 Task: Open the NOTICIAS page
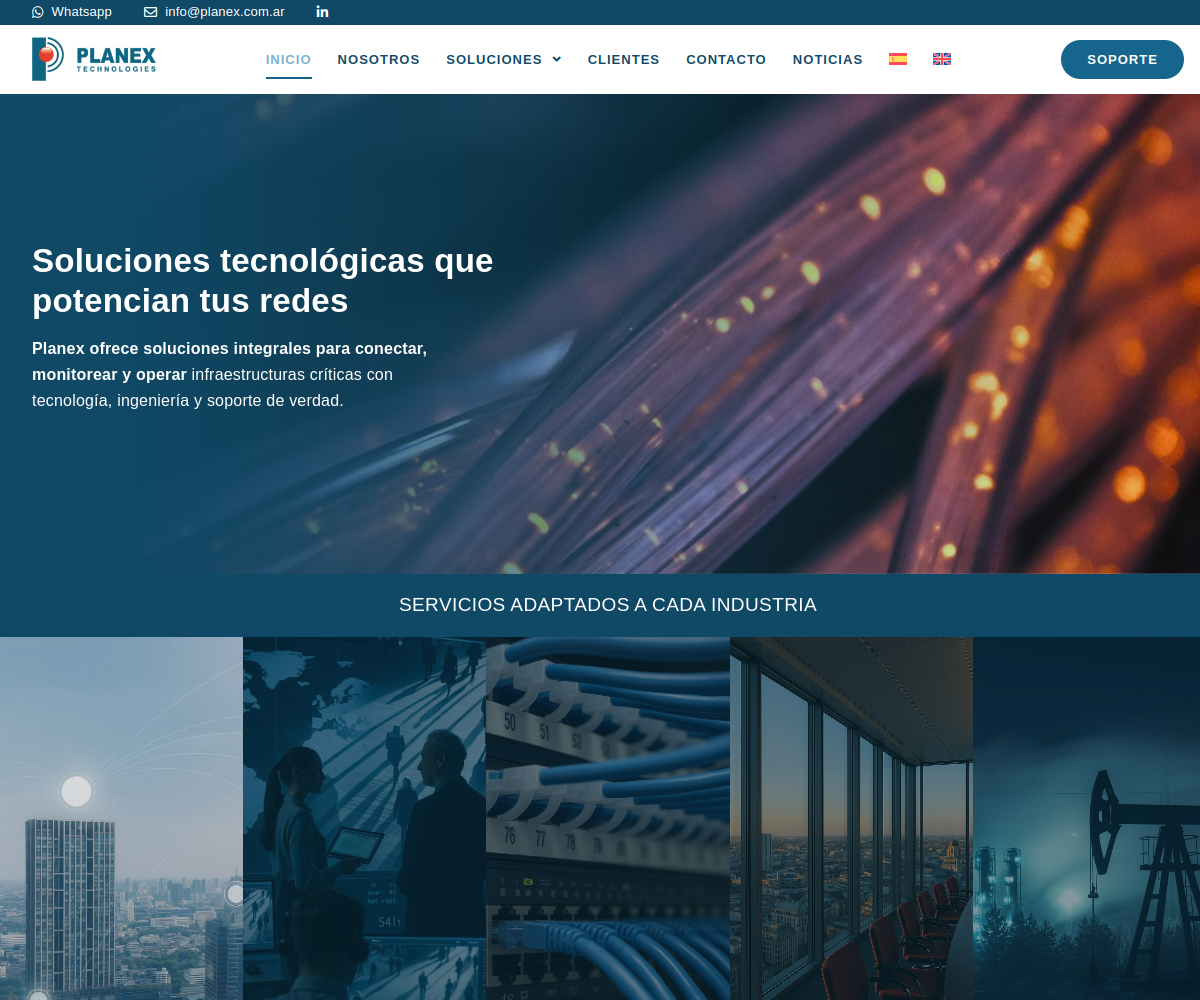point(828,60)
